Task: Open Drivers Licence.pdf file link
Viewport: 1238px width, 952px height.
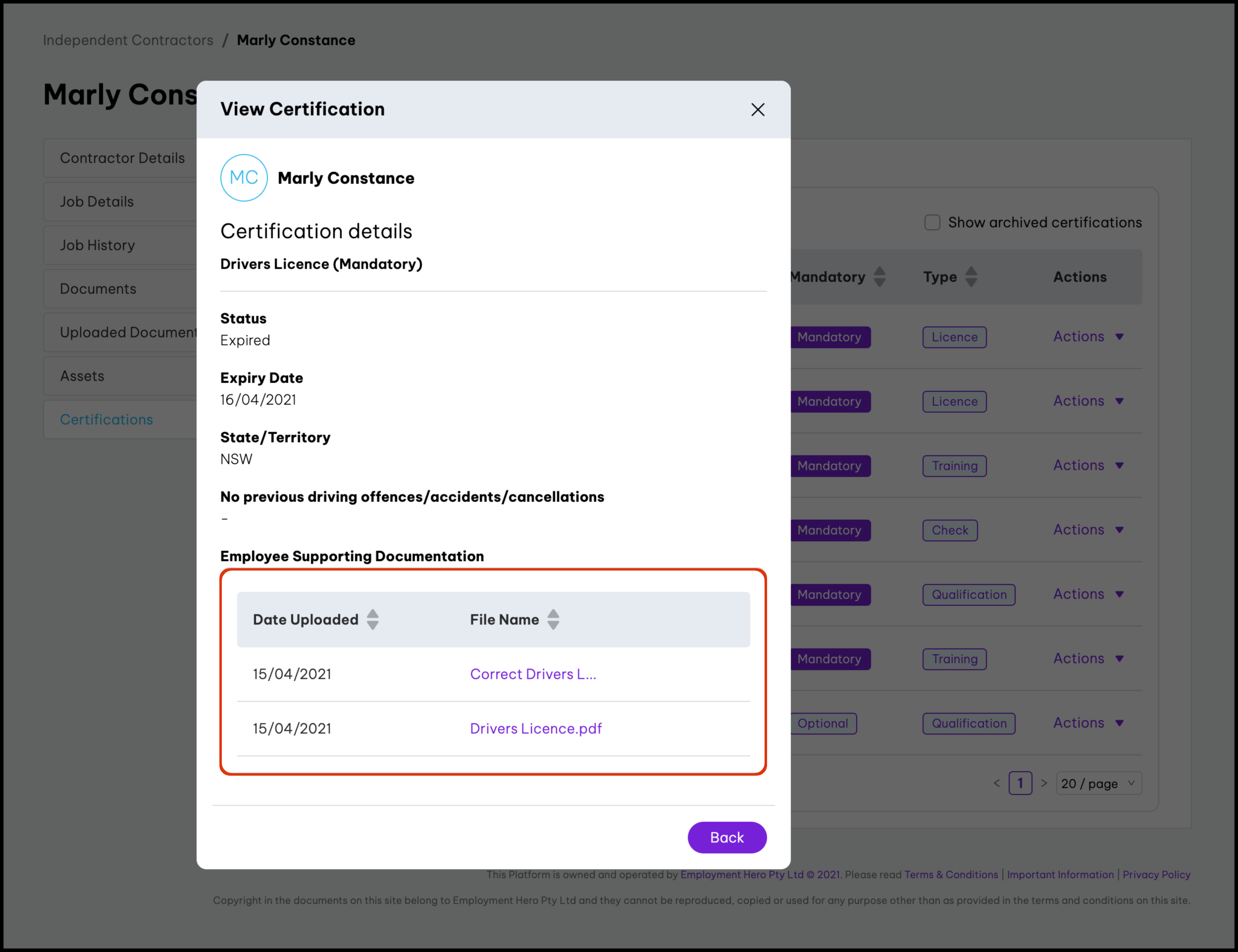Action: (535, 729)
